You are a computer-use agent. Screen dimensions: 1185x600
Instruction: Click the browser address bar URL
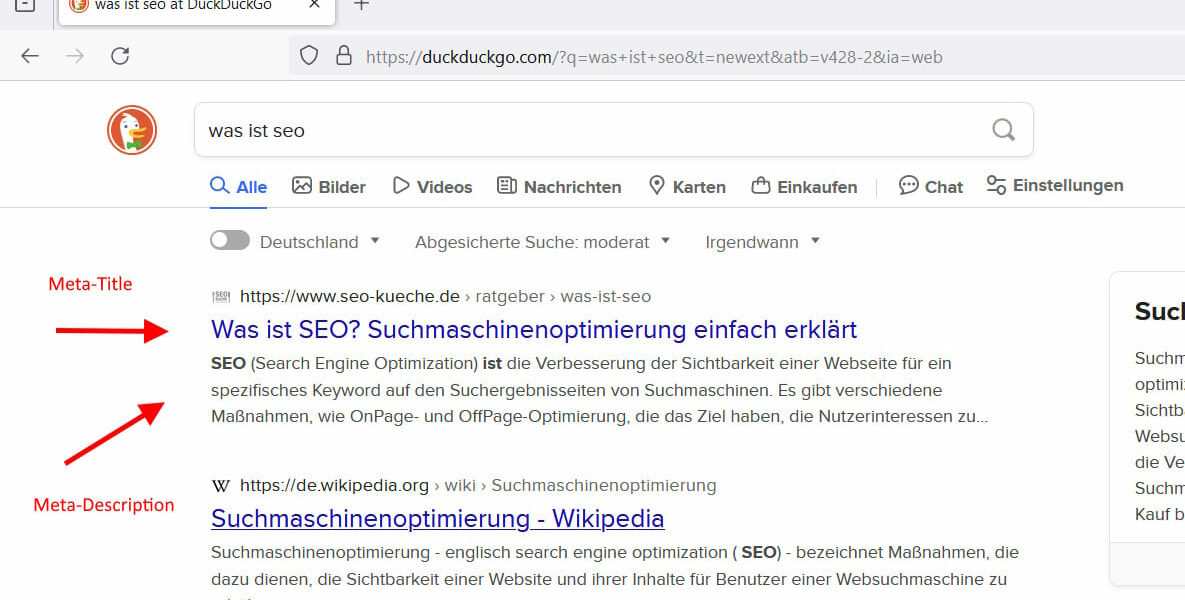click(x=654, y=57)
